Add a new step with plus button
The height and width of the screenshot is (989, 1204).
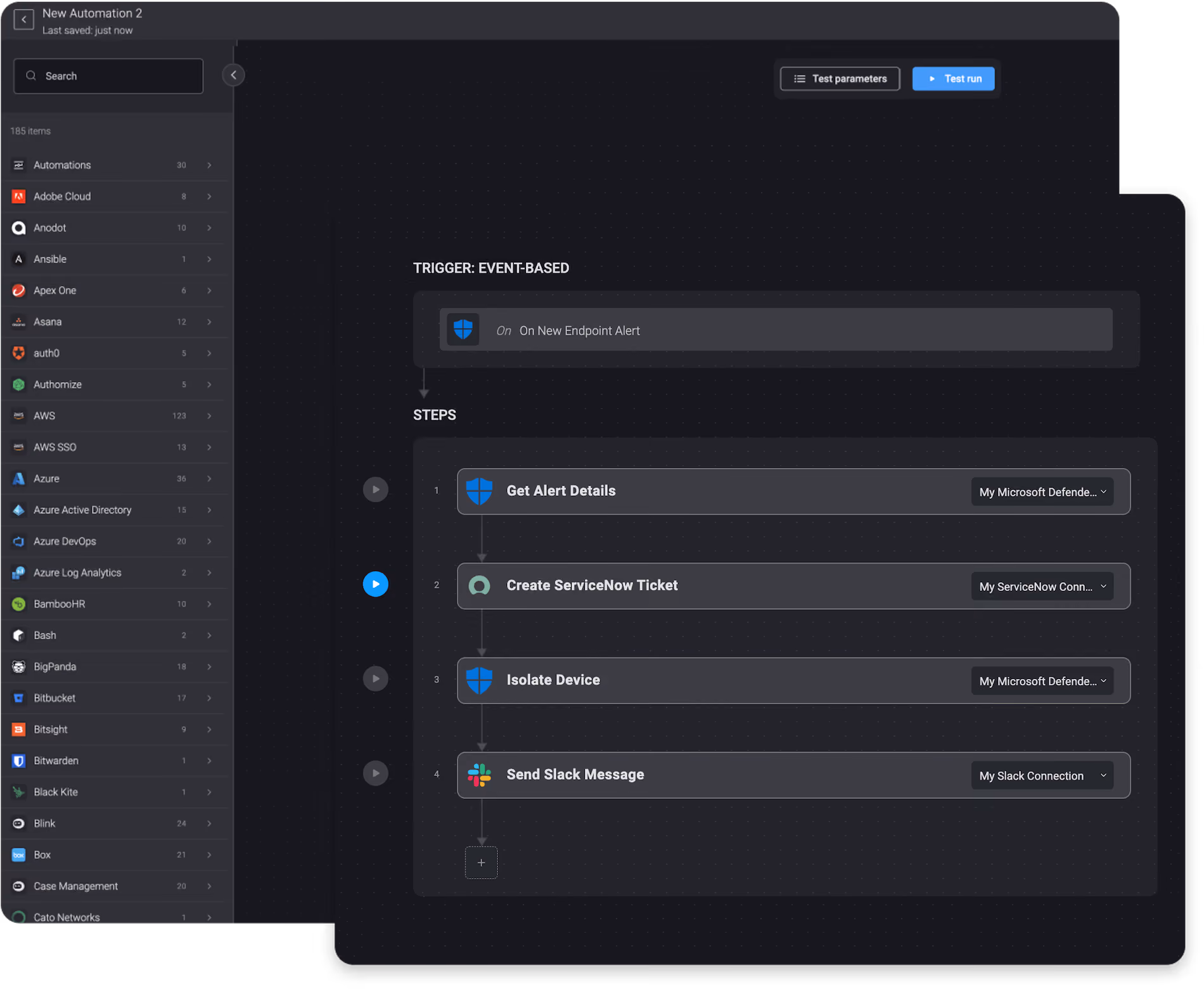point(481,862)
